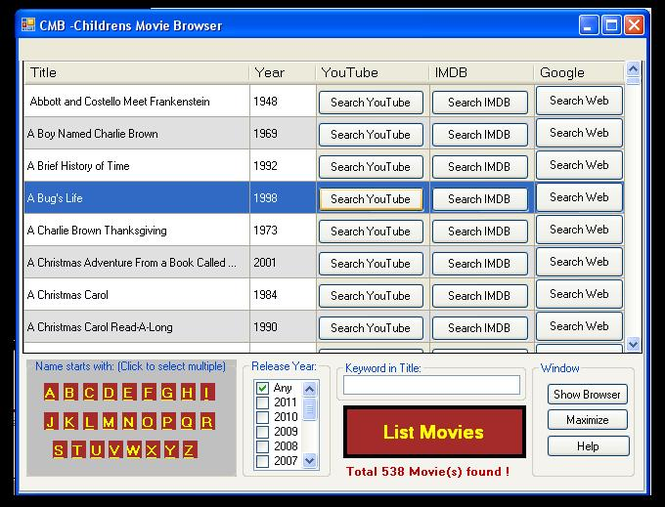Check the 2007 release year box
The image size is (665, 507).
coord(263,461)
